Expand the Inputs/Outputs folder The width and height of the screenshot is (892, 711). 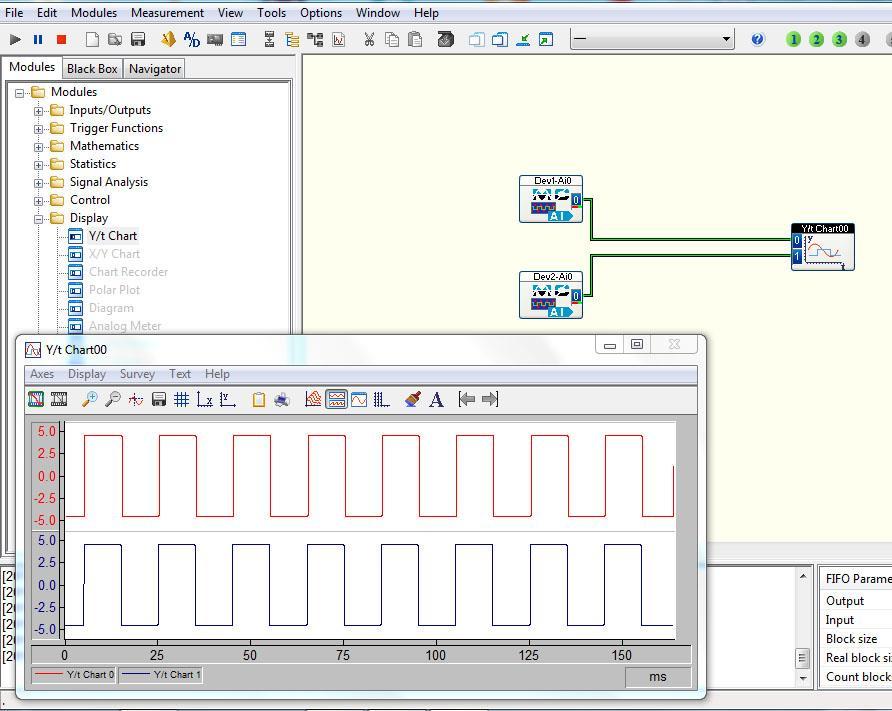point(38,111)
